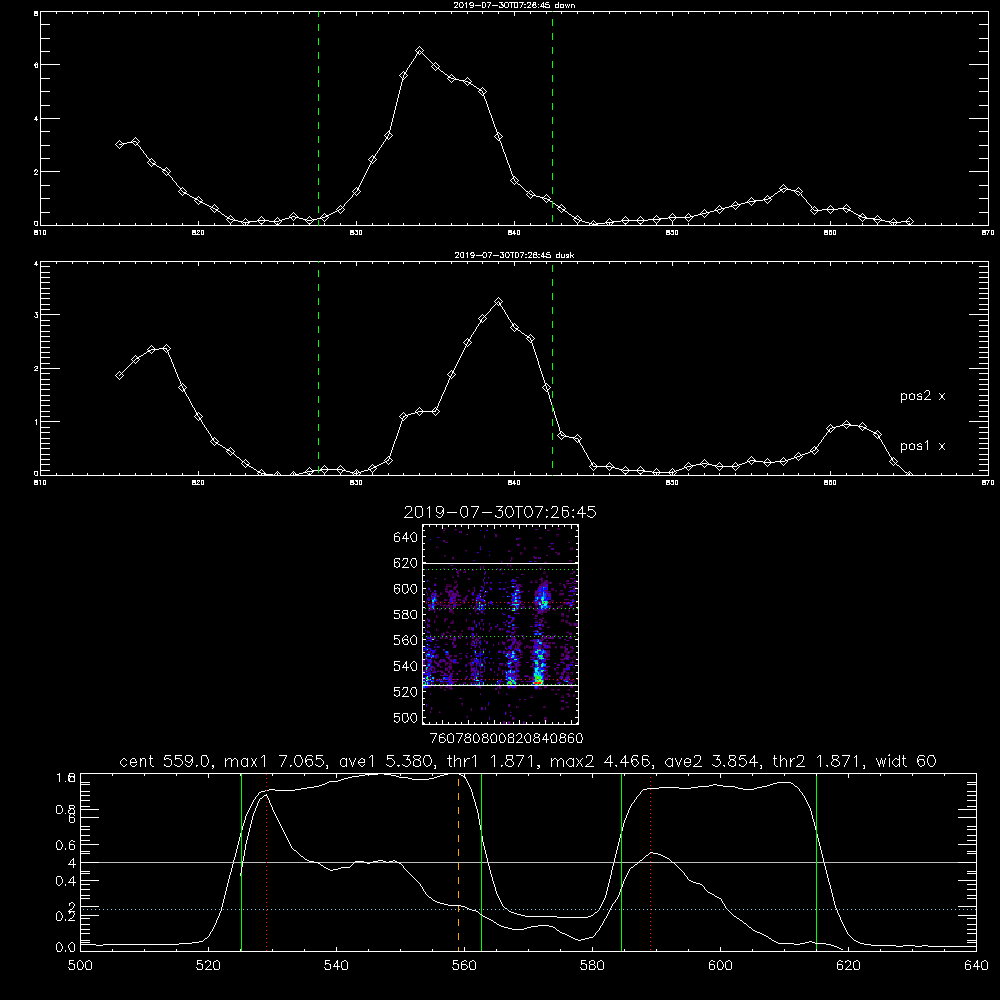1000x1000 pixels.
Task: Click the solid horizontal line at 4 in bottom plot
Action: pos(529,862)
